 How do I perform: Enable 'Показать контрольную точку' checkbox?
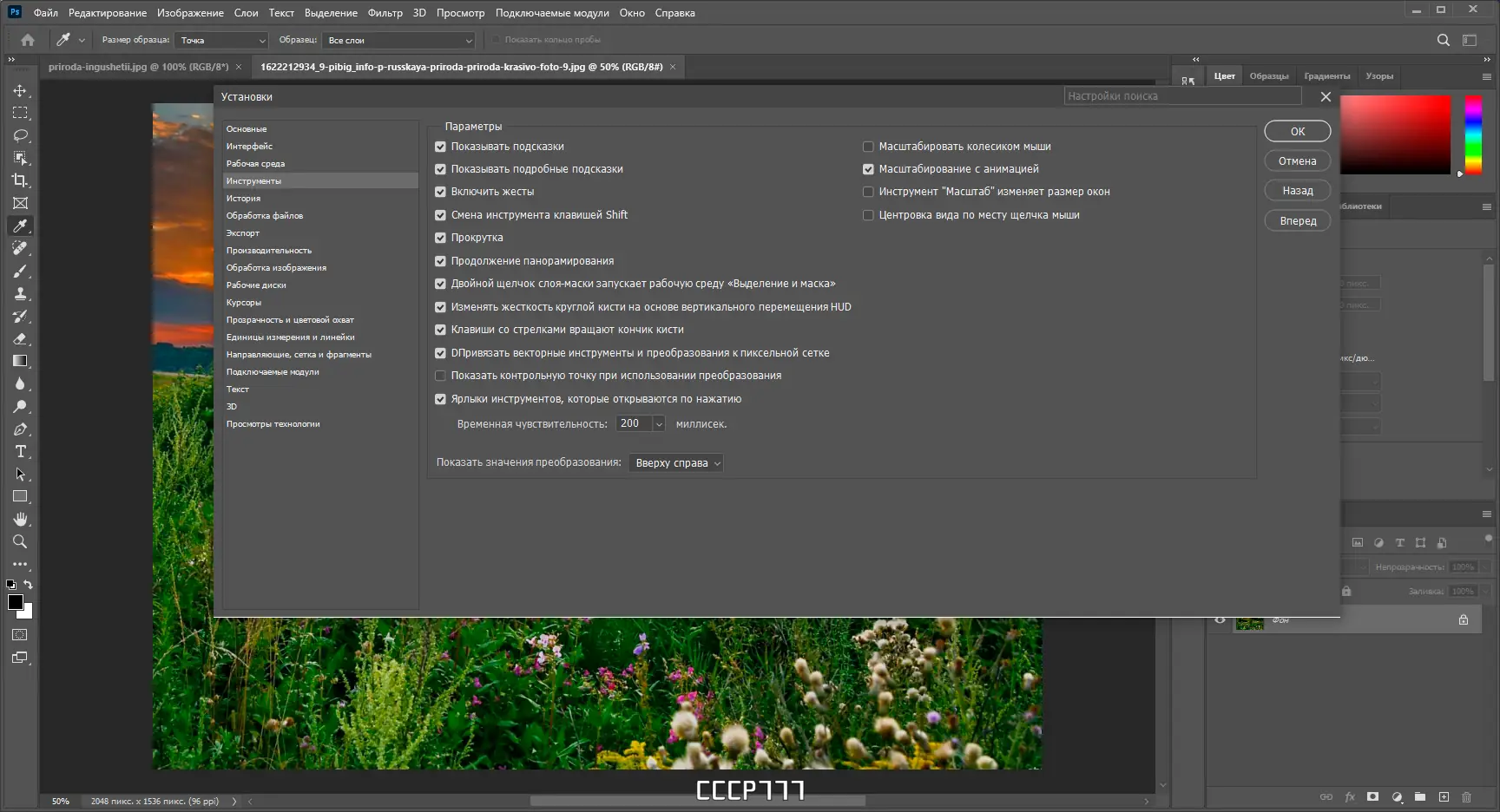[440, 376]
